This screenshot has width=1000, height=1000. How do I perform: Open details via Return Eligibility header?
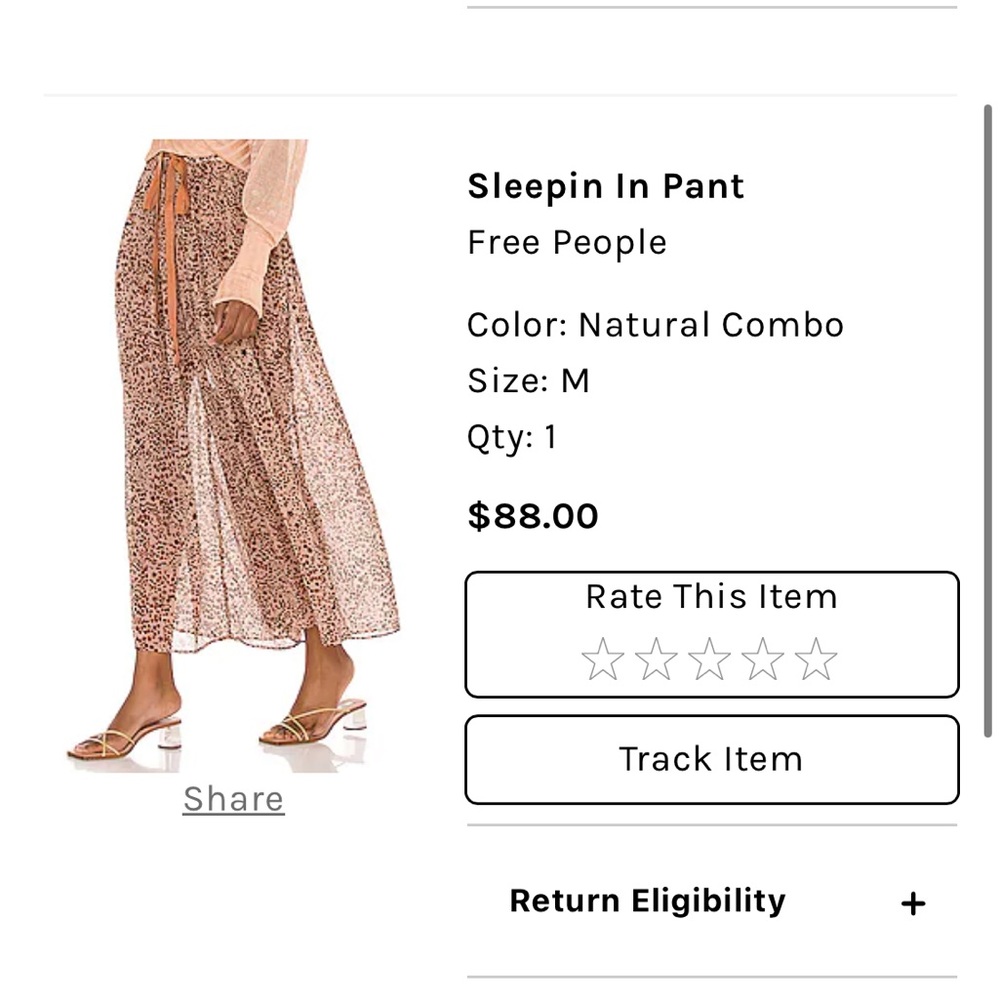(x=646, y=901)
